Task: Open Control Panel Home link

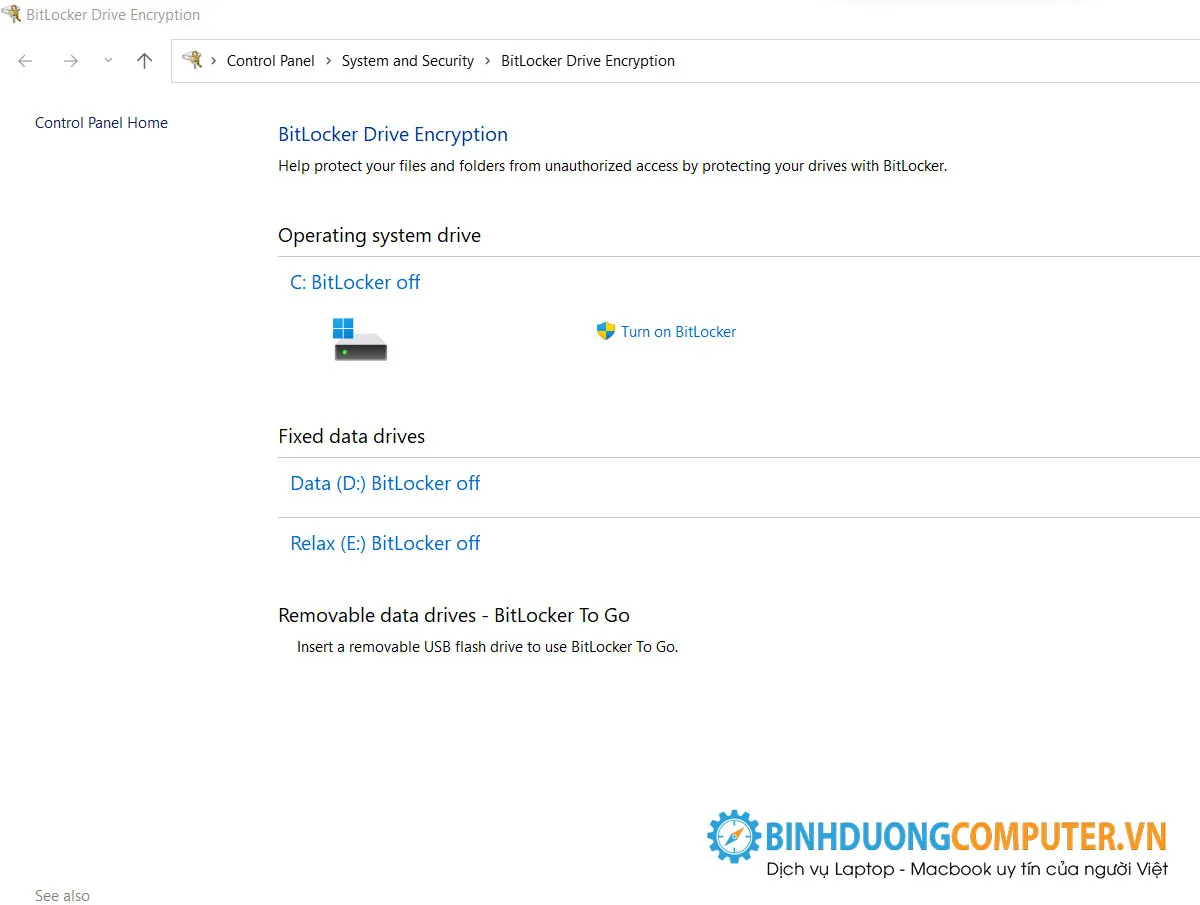Action: pos(101,123)
